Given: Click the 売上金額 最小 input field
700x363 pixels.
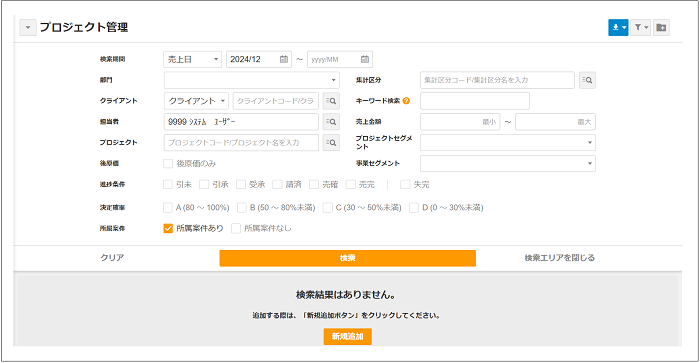Looking at the screenshot, I should [x=460, y=122].
